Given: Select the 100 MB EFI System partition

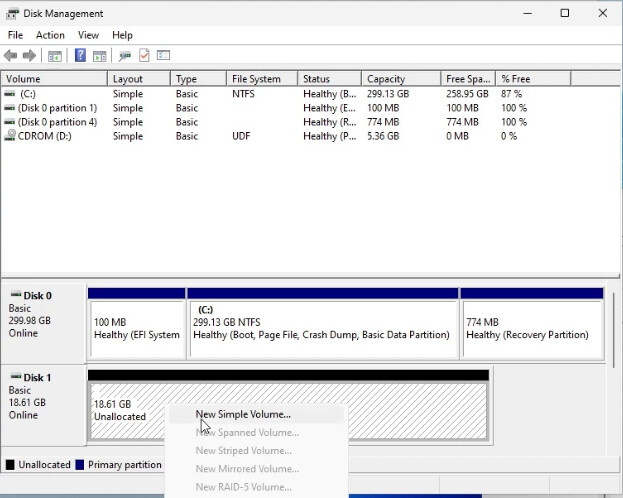Looking at the screenshot, I should point(136,324).
